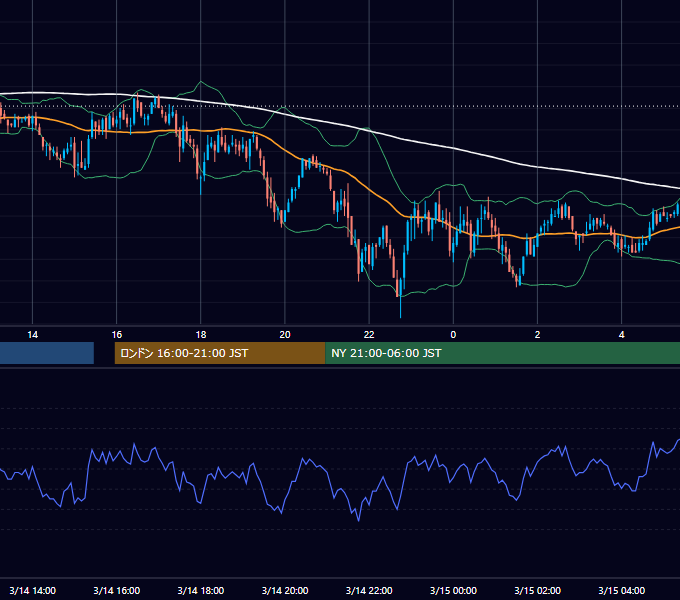
Task: Click the 4 hour axis label
Action: [x=621, y=335]
